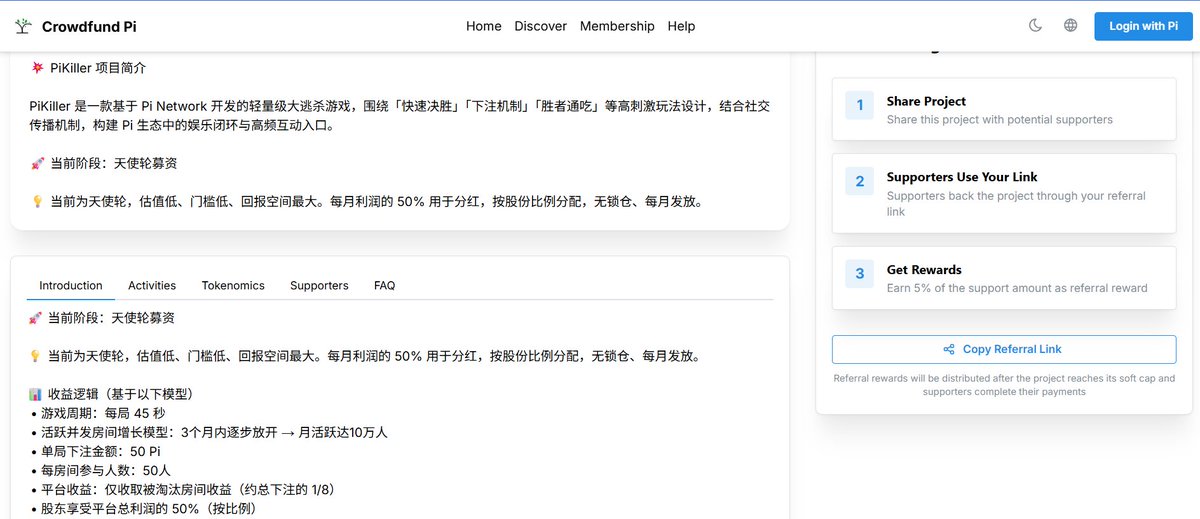Click the burst emoji beside PiKiller 项目简介
1200x519 pixels.
[x=37, y=68]
